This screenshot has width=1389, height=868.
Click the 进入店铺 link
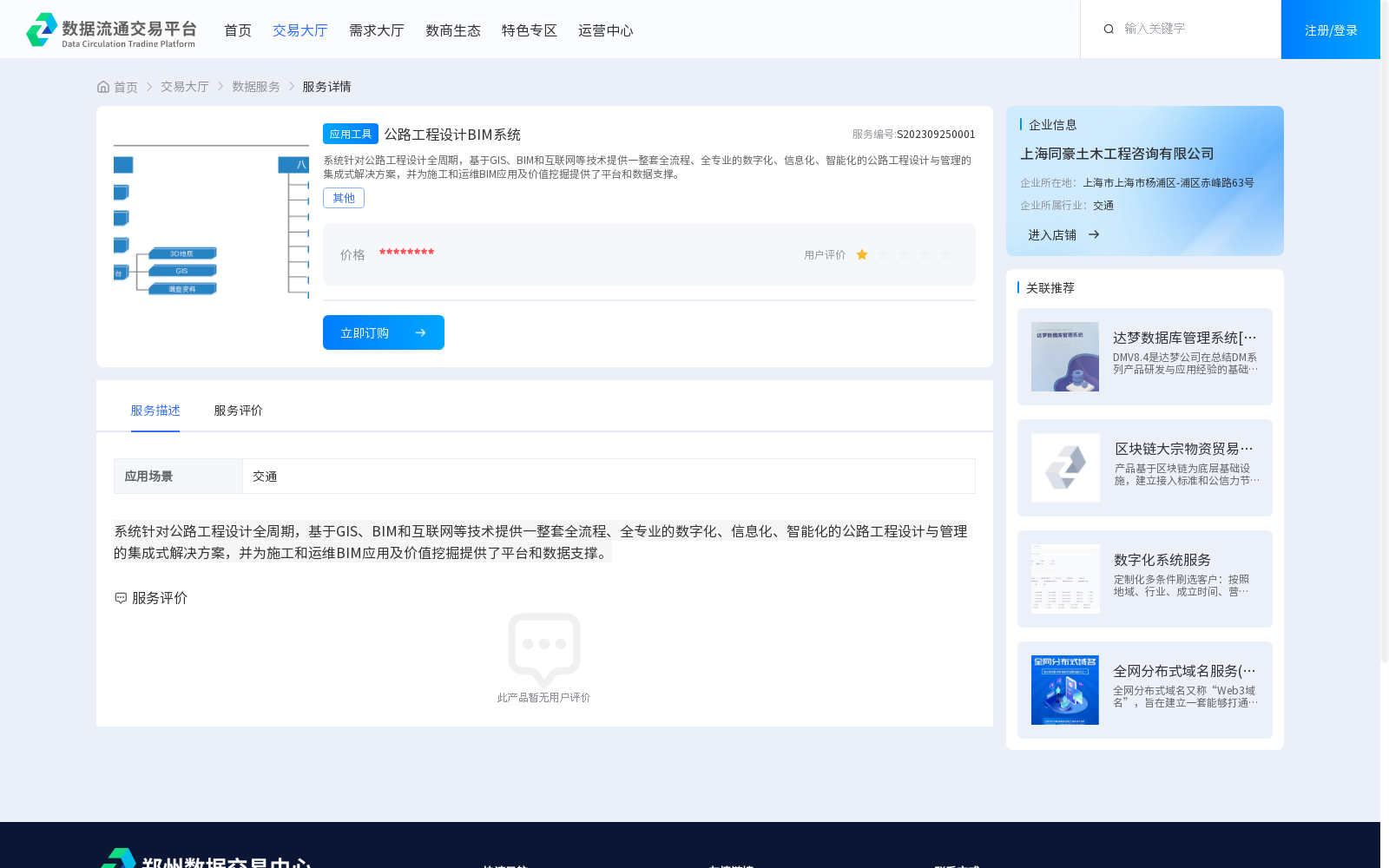click(x=1052, y=234)
